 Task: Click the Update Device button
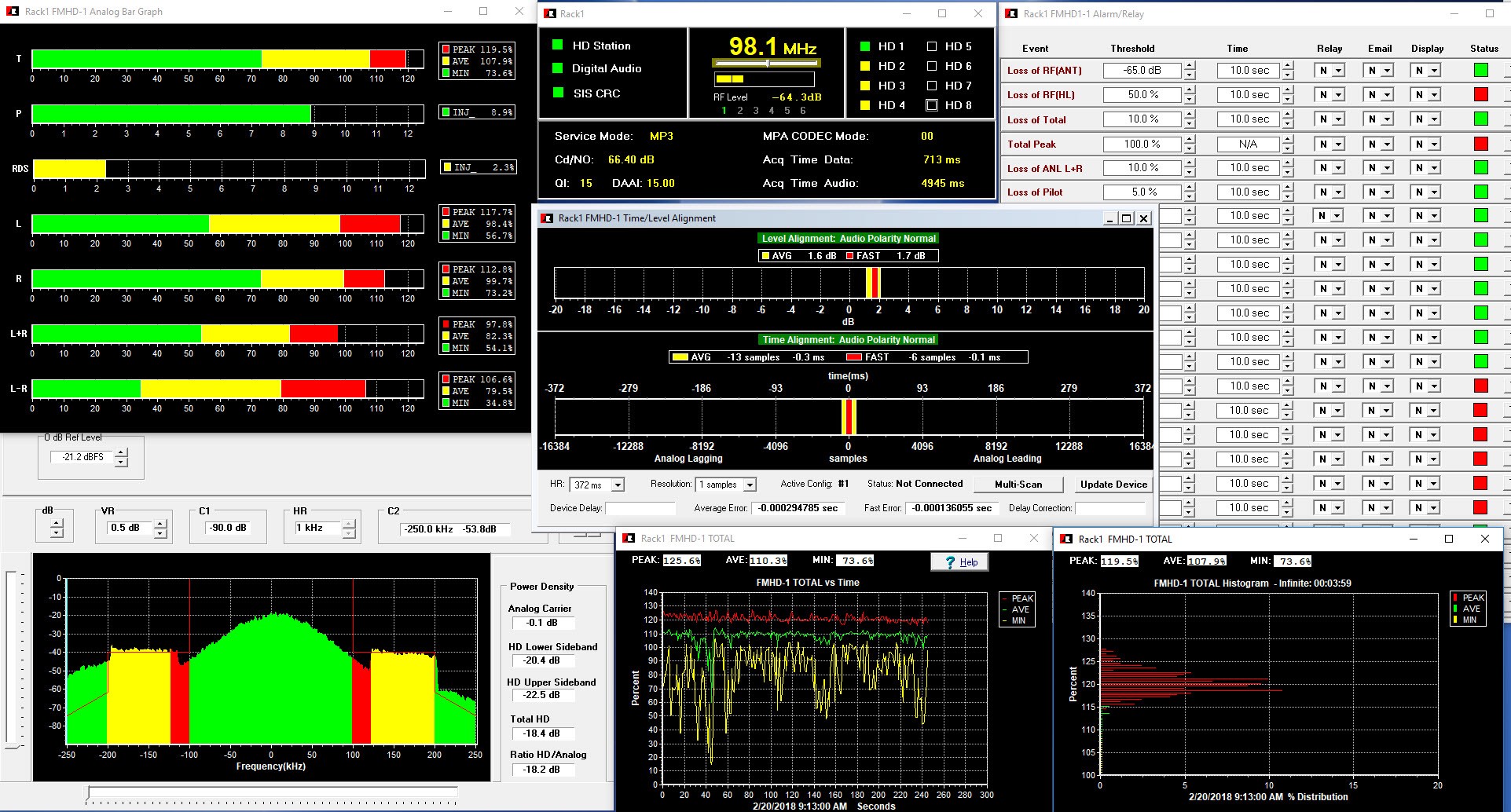[x=1113, y=485]
